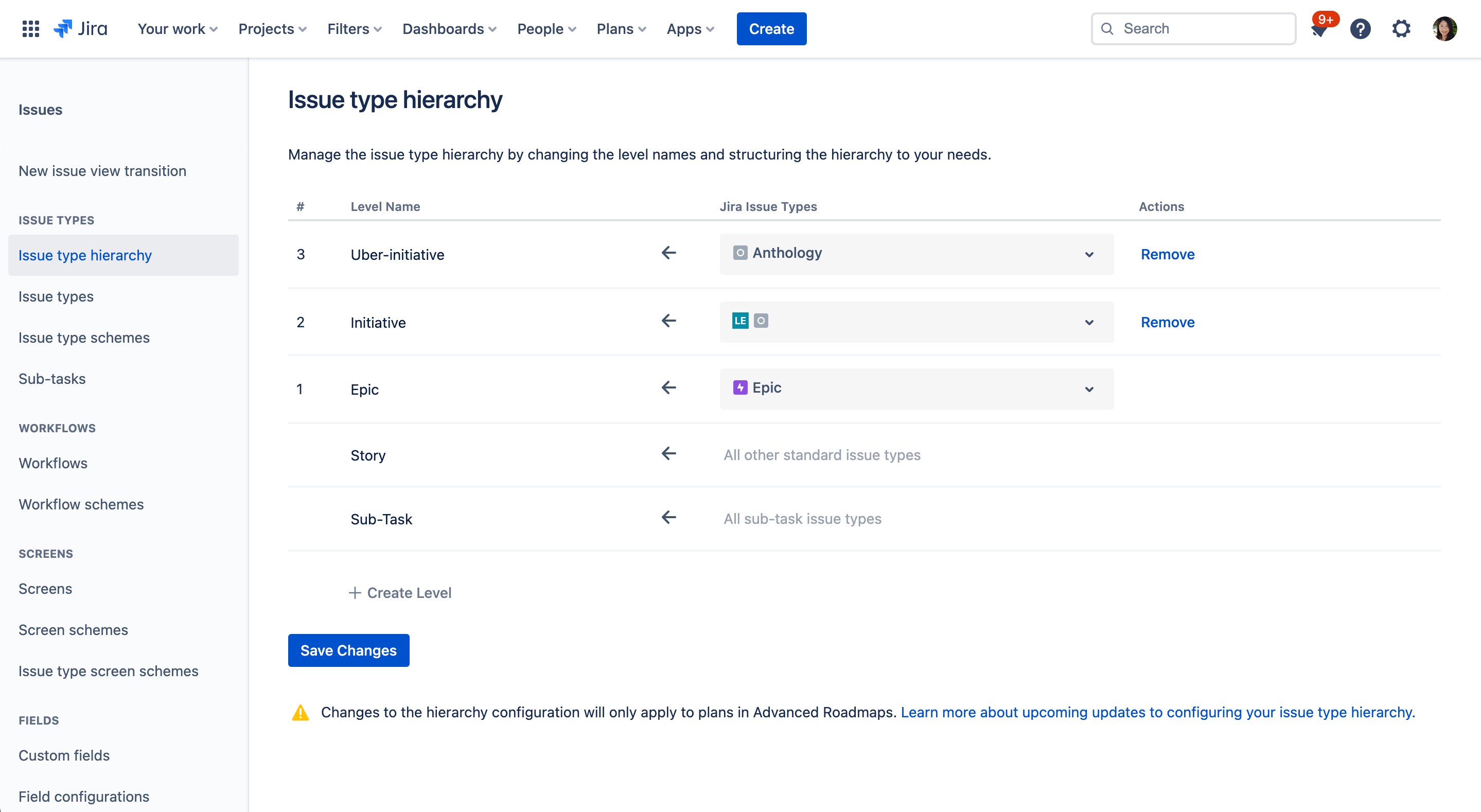Click the left arrow next to Story
Image resolution: width=1481 pixels, height=812 pixels.
(x=668, y=454)
